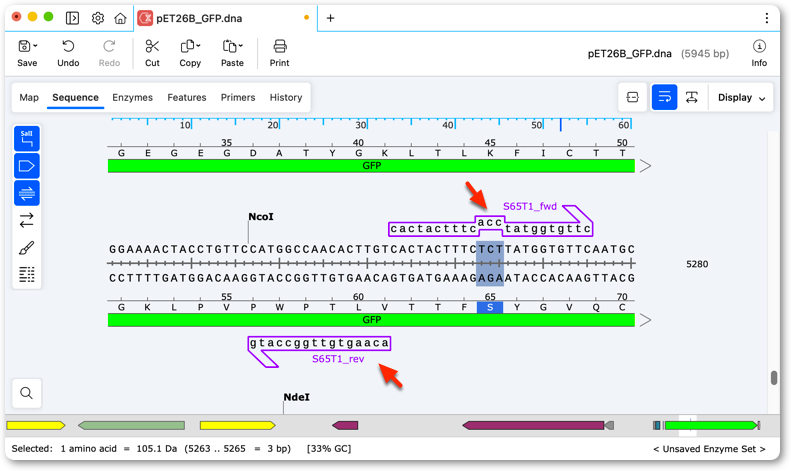Image resolution: width=791 pixels, height=471 pixels.
Task: Click the forward primer sequence box
Action: (490, 228)
